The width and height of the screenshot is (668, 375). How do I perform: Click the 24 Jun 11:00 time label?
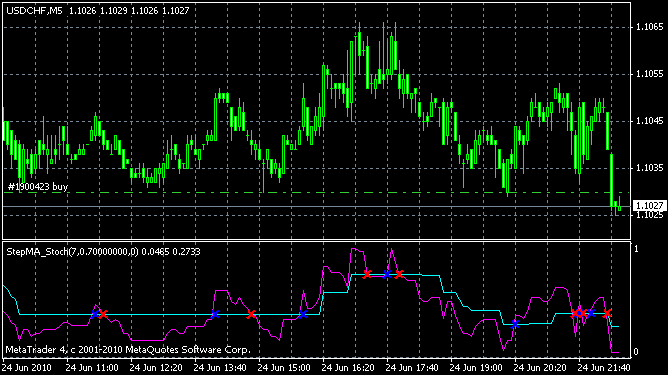coord(92,367)
